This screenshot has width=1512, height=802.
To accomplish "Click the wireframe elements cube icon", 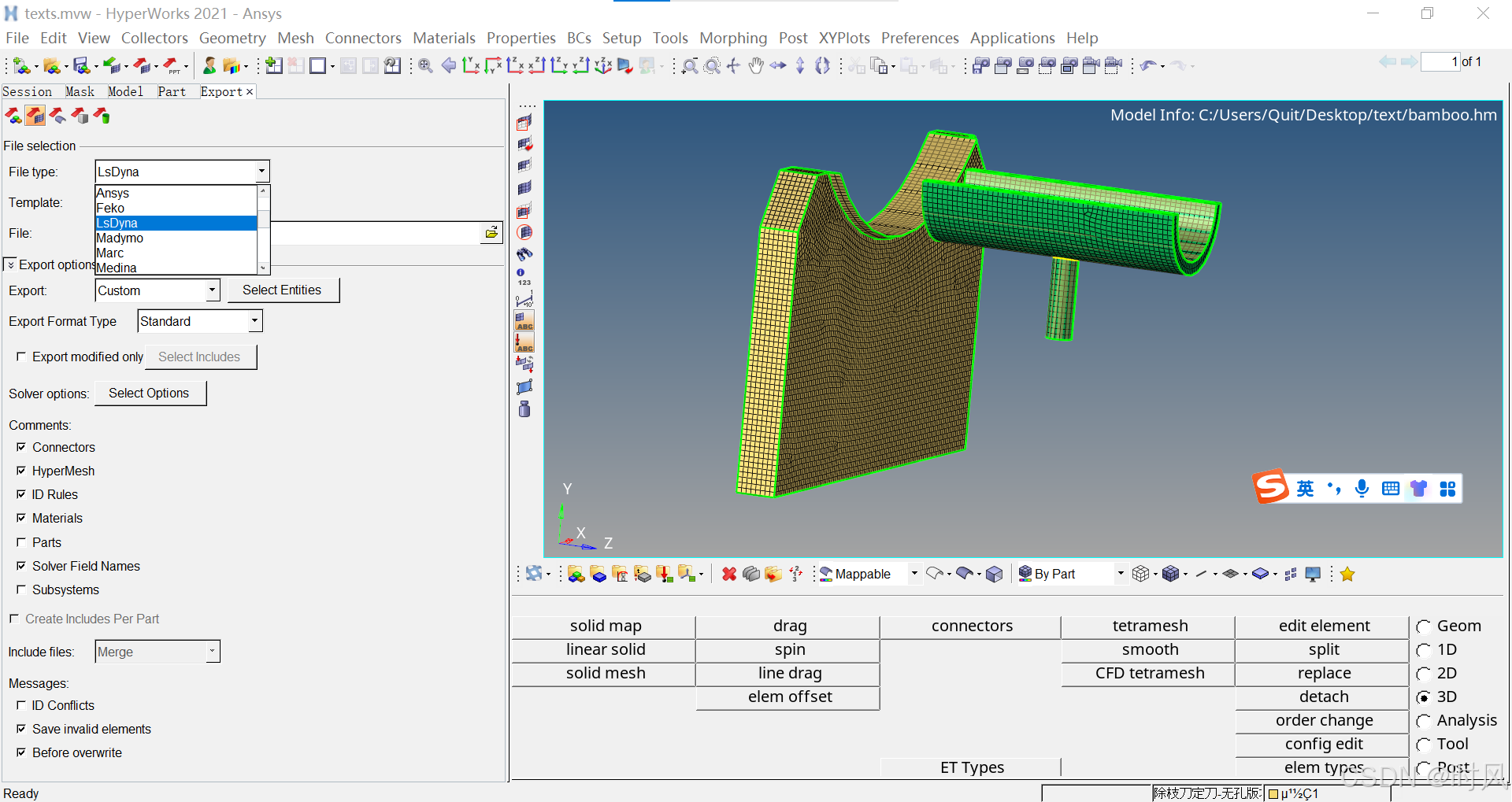I will click(1140, 575).
